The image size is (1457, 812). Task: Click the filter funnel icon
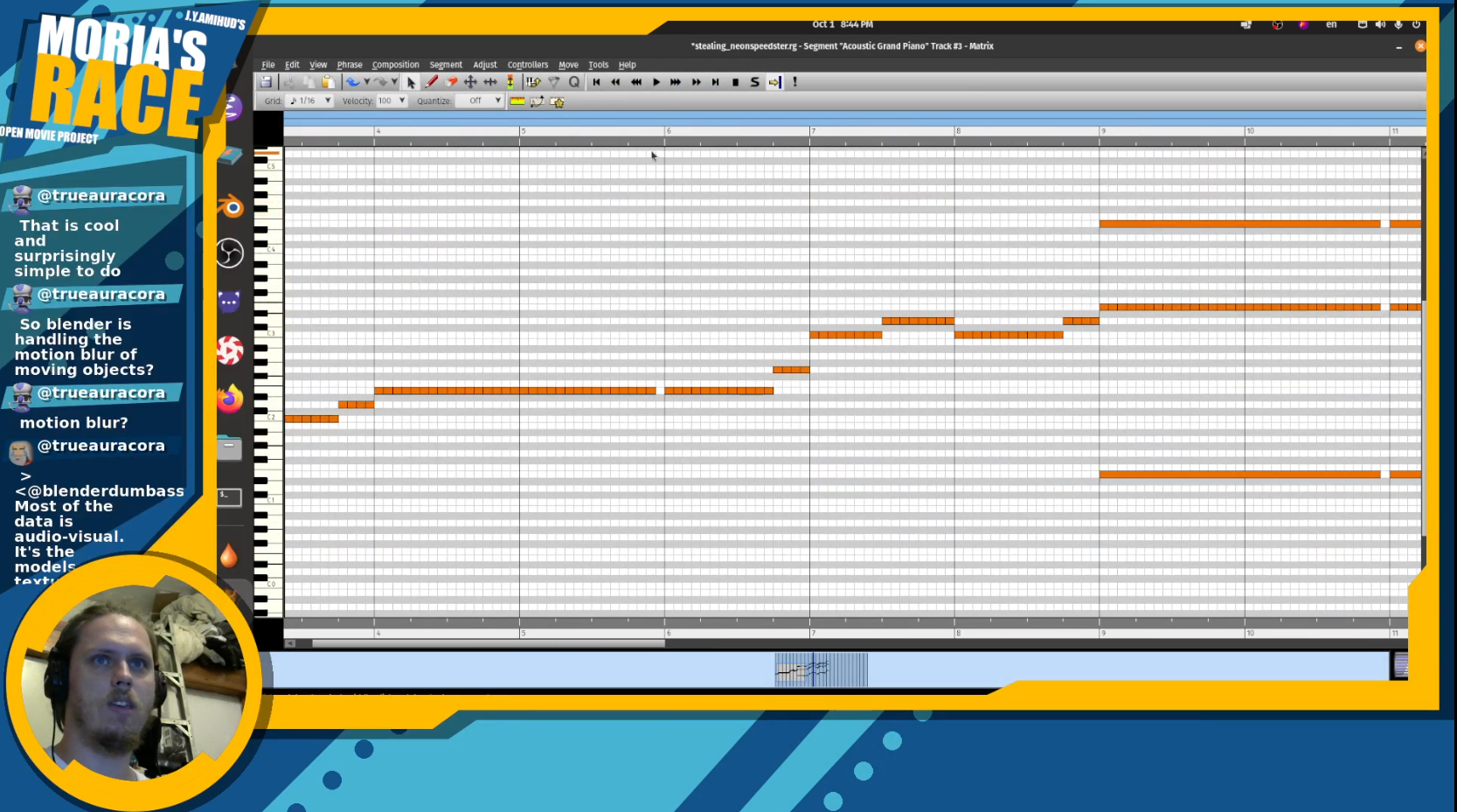(x=553, y=82)
